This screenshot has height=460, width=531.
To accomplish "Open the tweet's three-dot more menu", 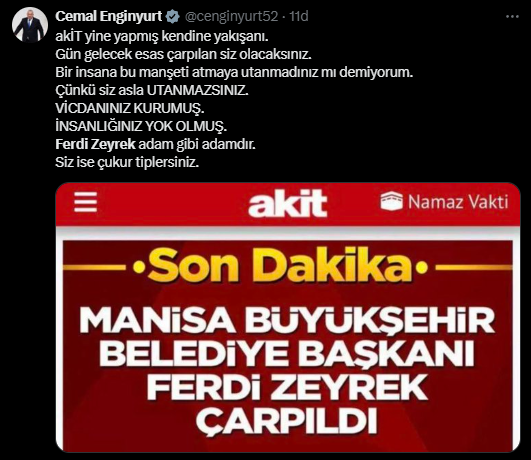I will [512, 16].
